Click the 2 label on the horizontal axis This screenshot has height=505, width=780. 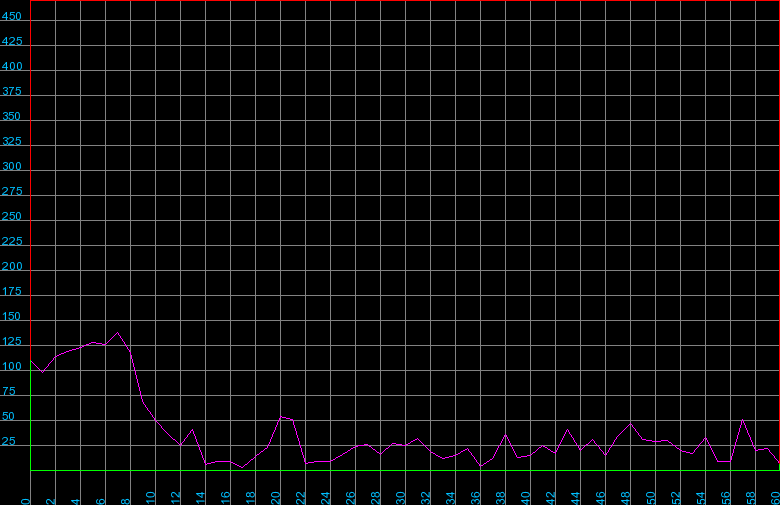click(x=51, y=500)
